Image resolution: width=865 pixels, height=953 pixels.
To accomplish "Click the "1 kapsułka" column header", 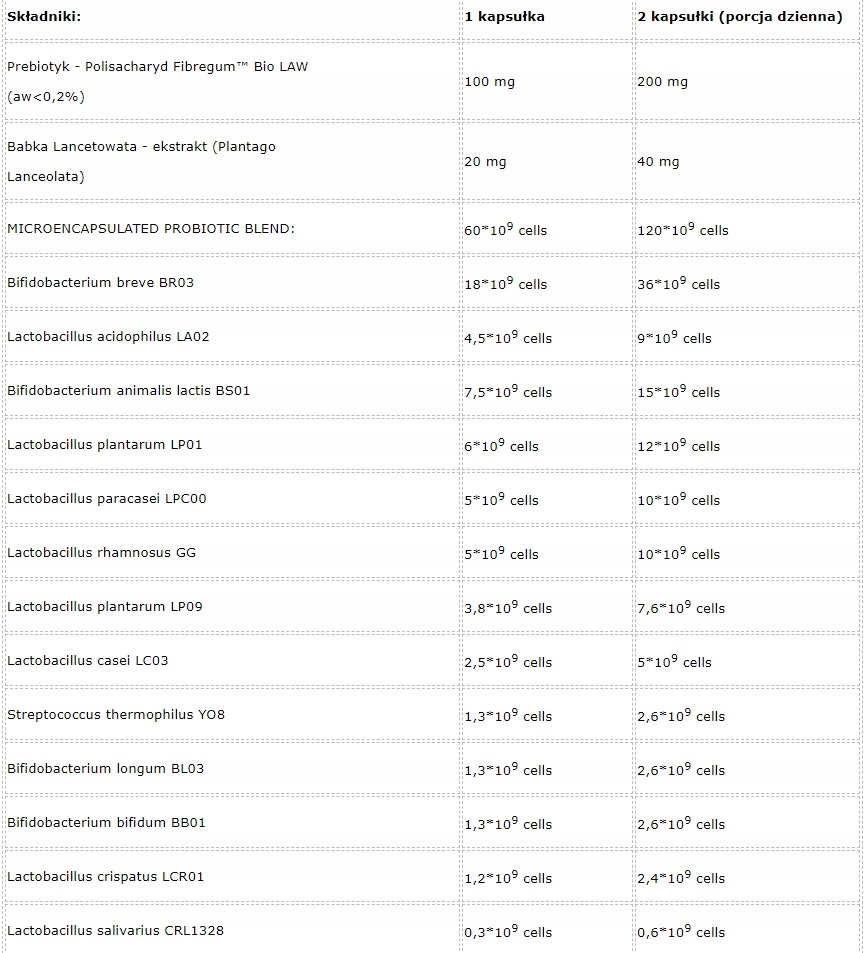I will pyautogui.click(x=505, y=18).
